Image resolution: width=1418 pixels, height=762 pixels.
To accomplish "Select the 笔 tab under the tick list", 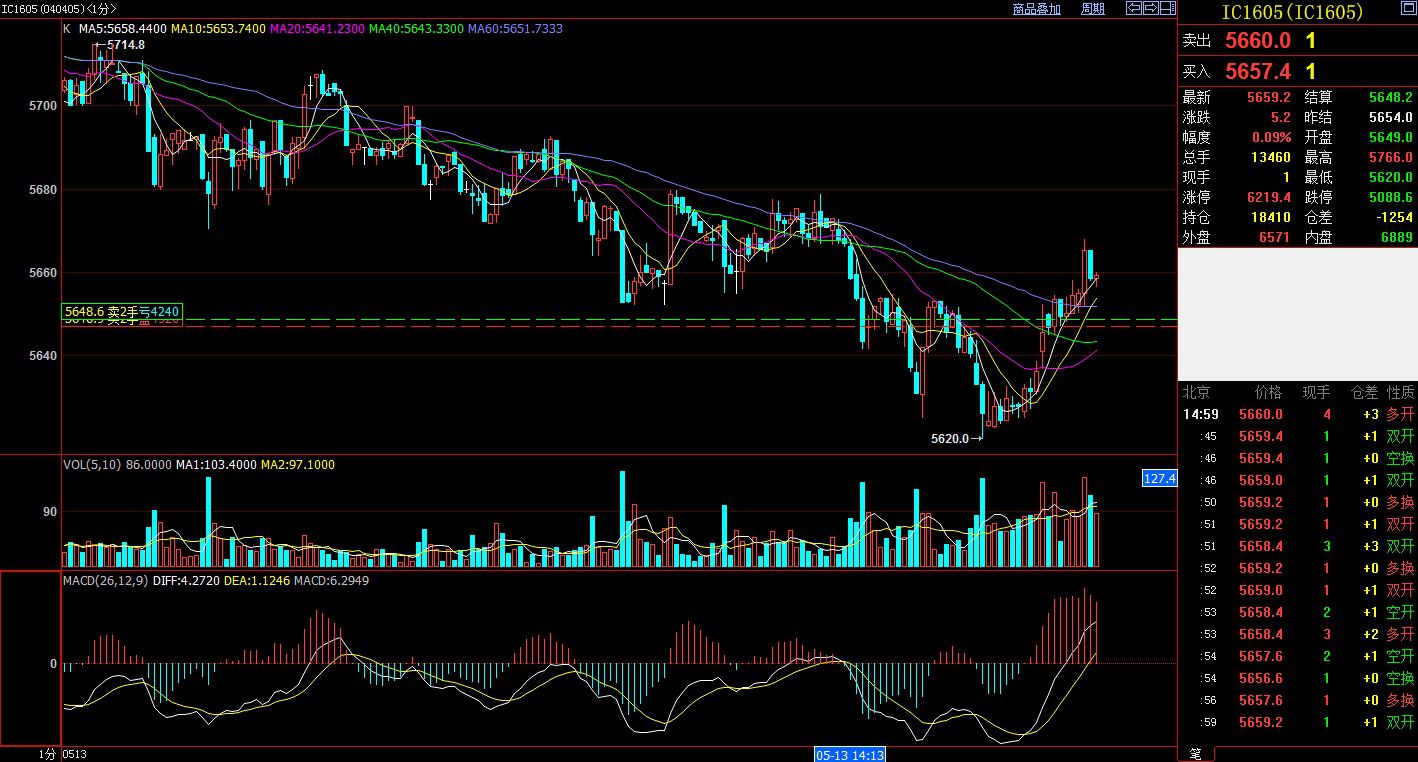I will (1195, 752).
